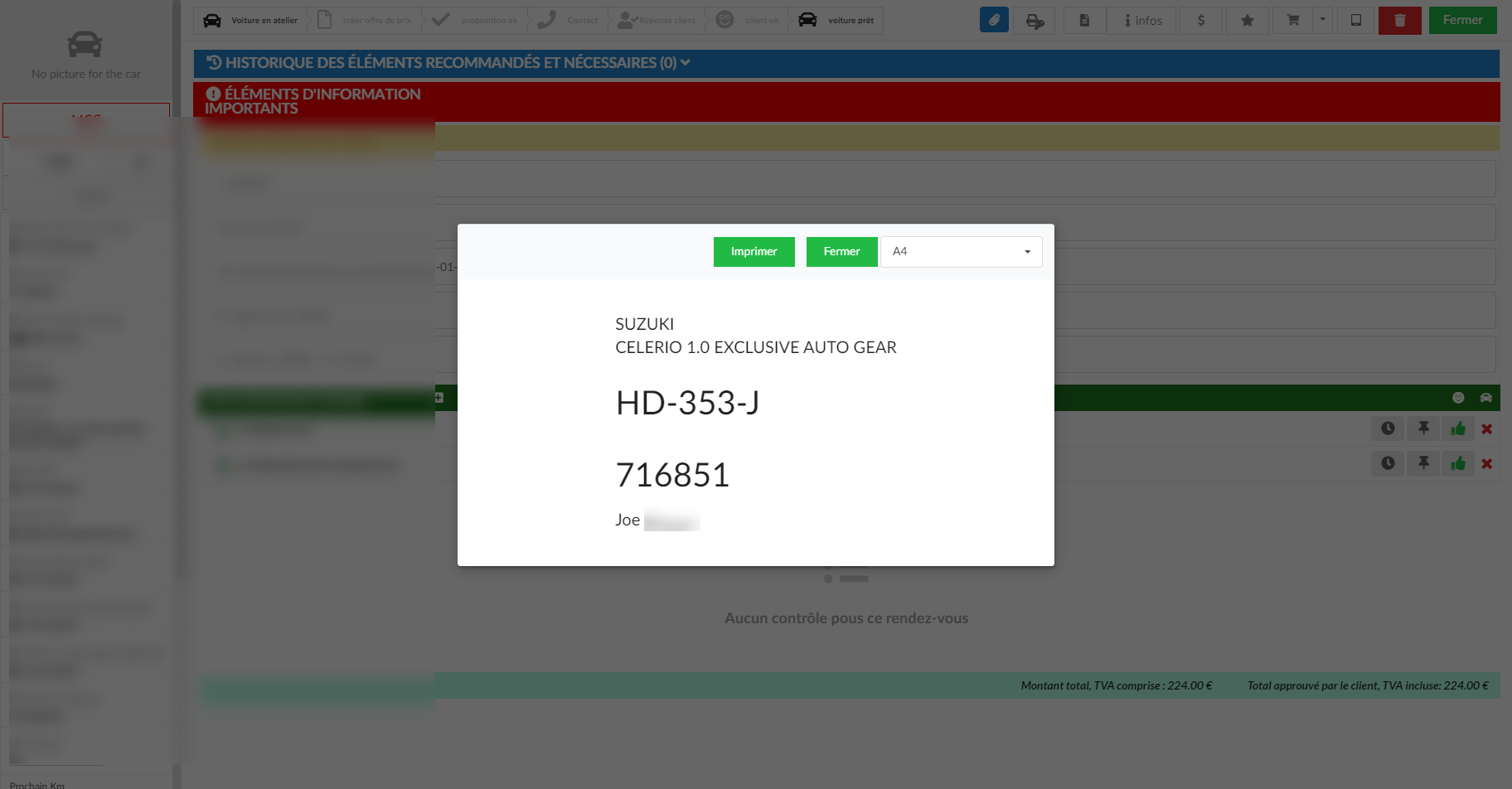
Task: Click the smiley icon on green bar
Action: point(1458,398)
